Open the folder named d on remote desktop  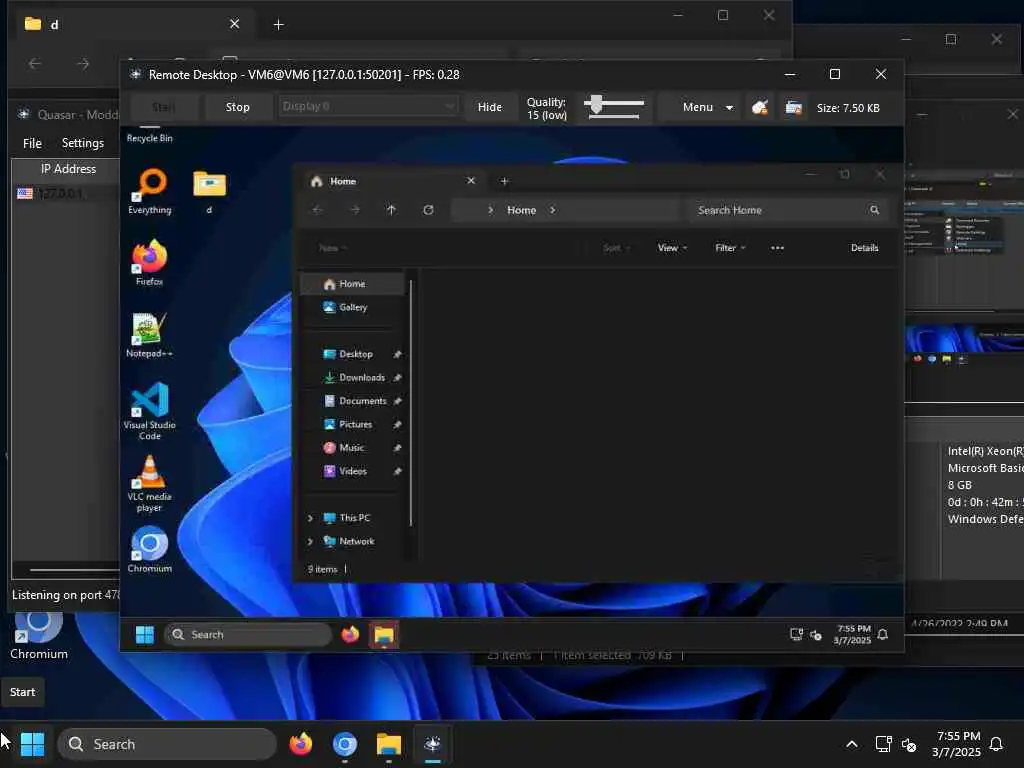tap(209, 191)
